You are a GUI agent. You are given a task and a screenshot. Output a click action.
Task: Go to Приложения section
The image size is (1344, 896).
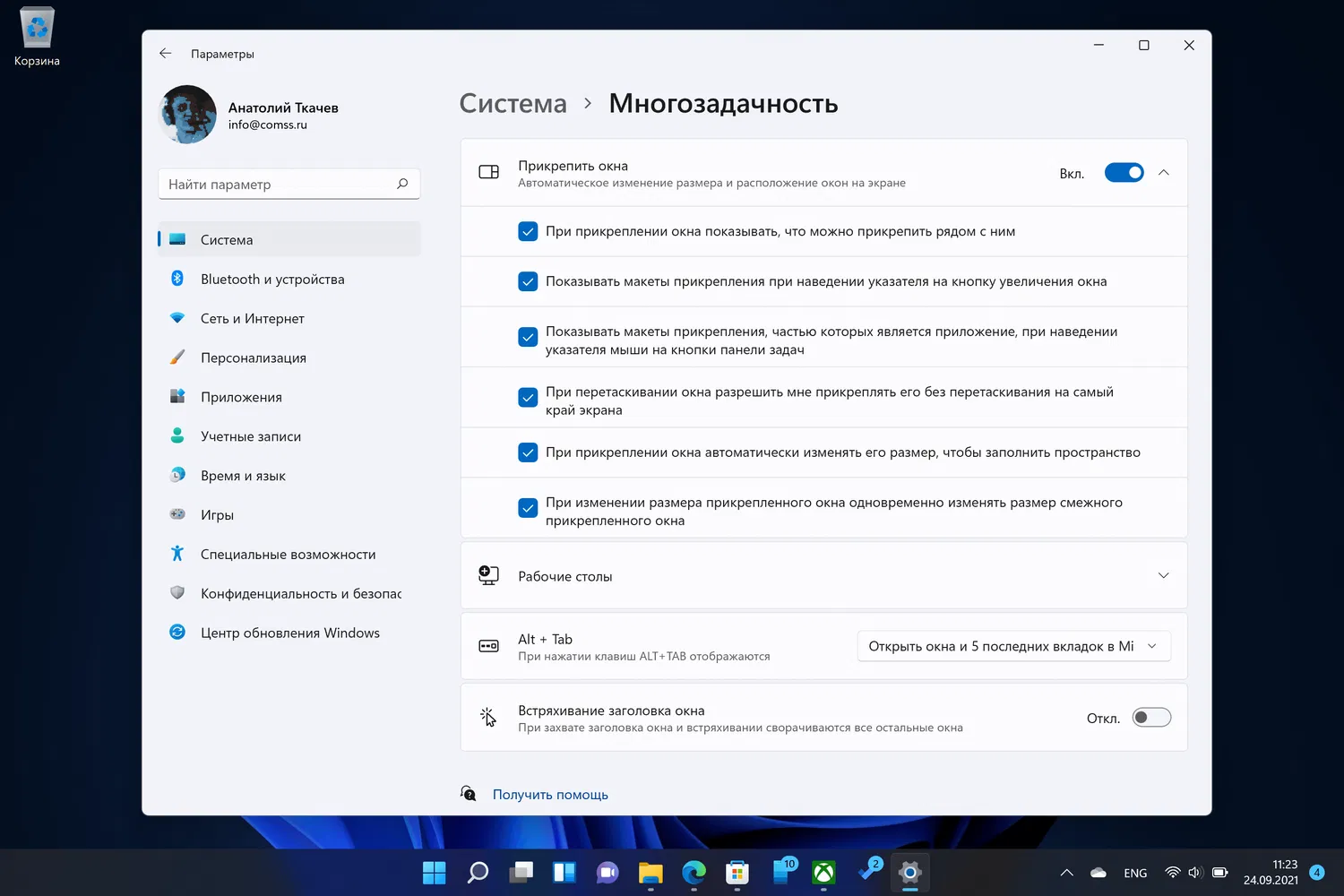289,397
